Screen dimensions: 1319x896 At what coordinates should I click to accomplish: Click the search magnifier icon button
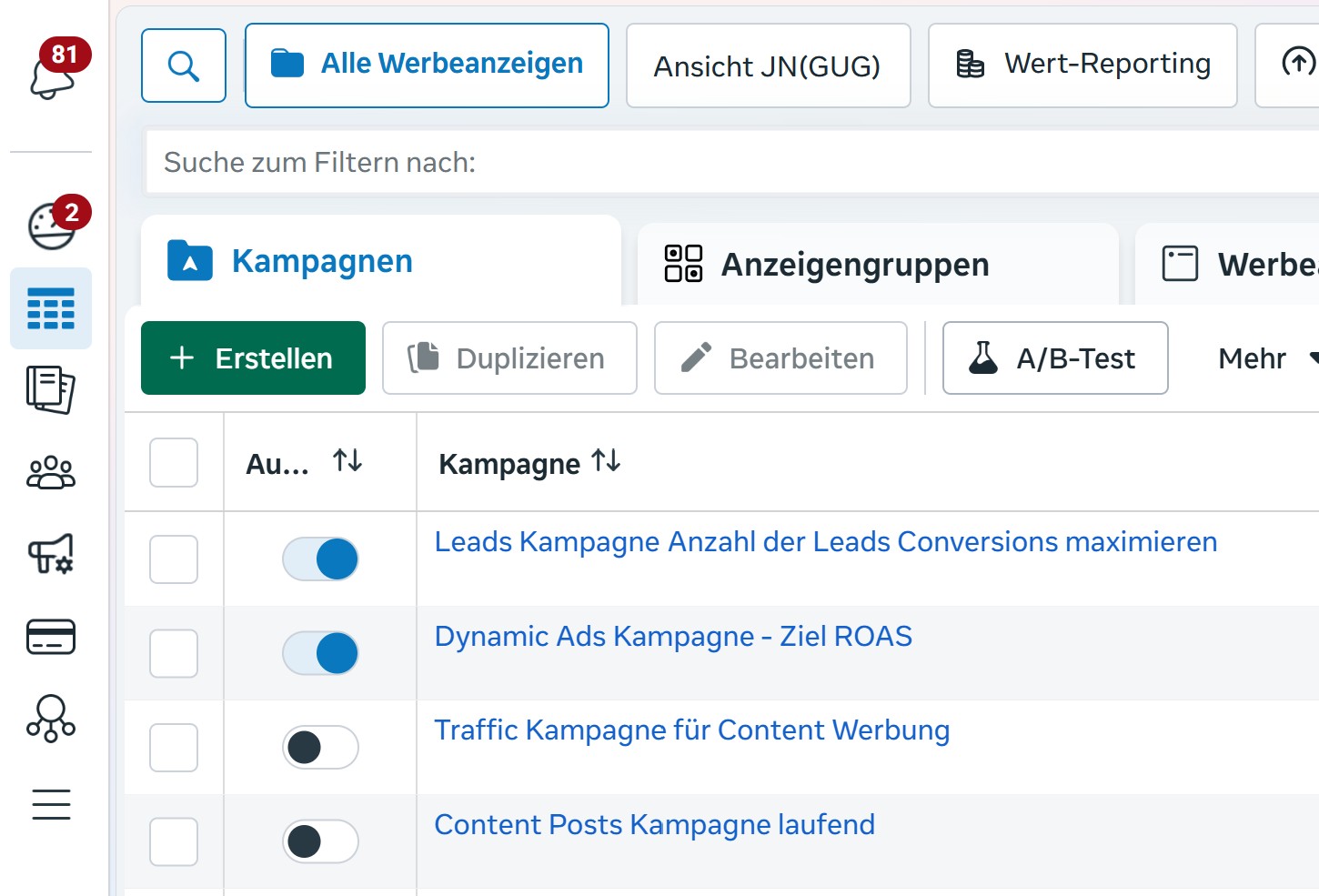[x=184, y=65]
